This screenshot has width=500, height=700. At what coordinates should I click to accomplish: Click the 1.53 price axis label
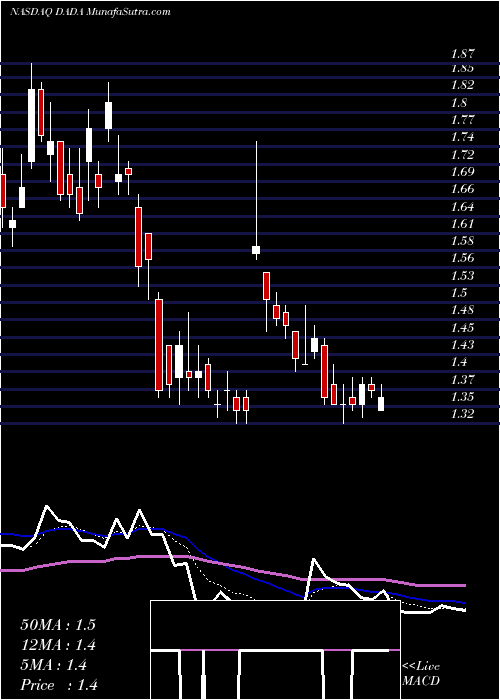tap(462, 276)
